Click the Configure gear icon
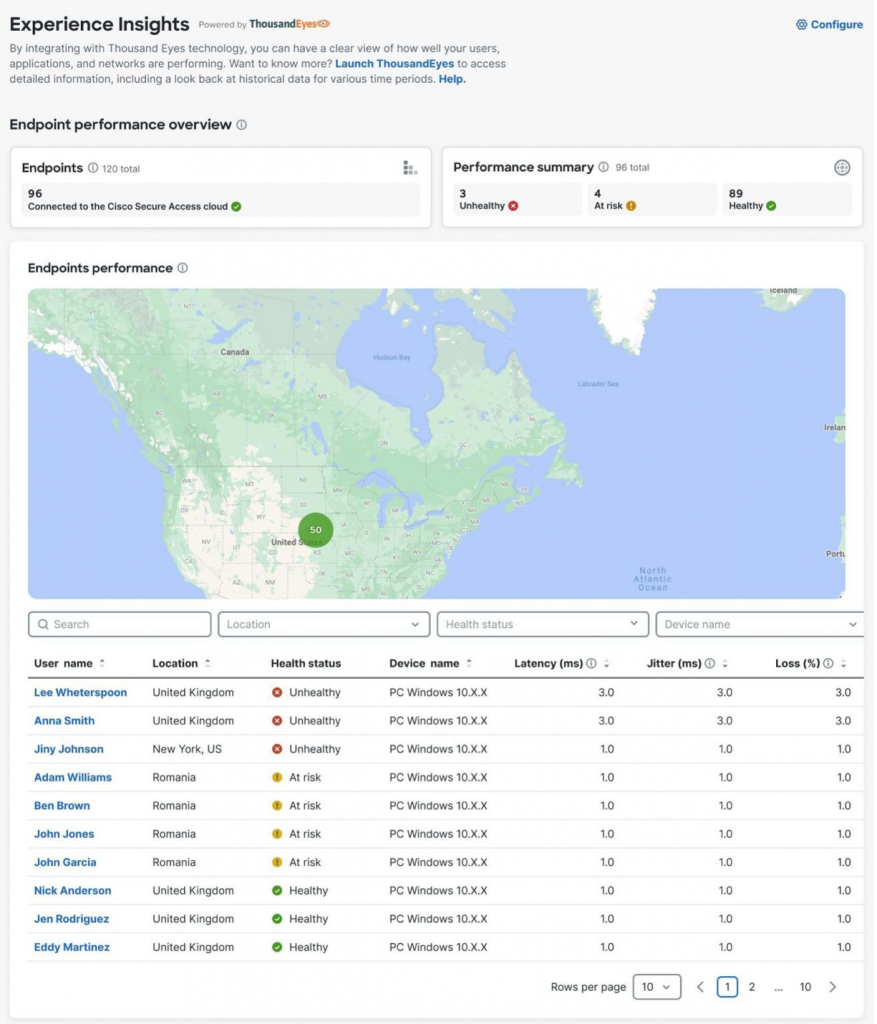This screenshot has height=1024, width=877. 801,25
